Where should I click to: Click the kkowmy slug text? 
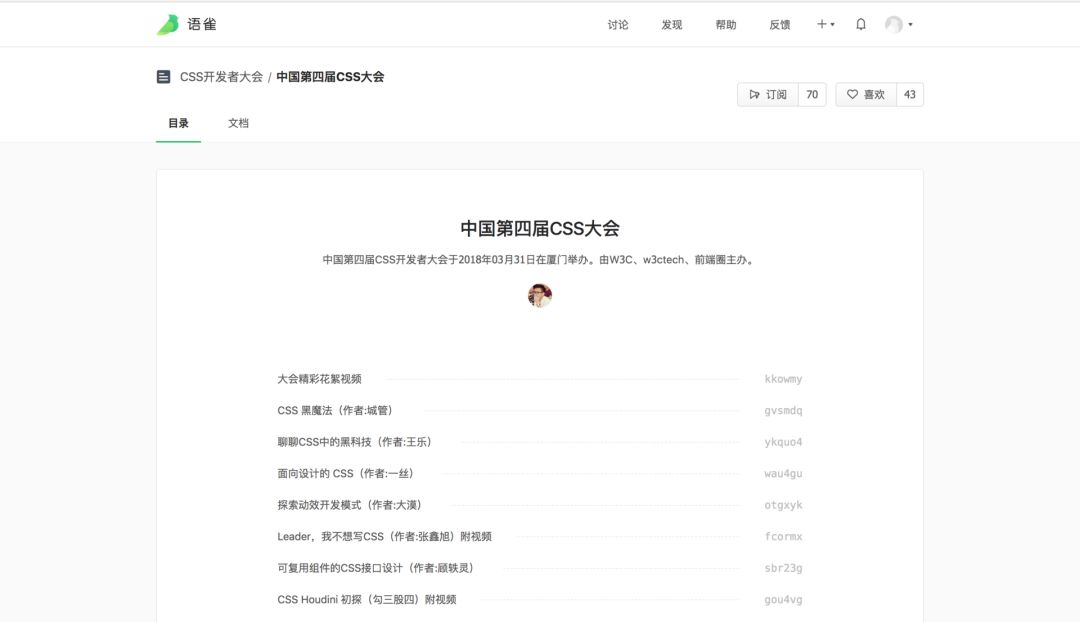pos(783,379)
